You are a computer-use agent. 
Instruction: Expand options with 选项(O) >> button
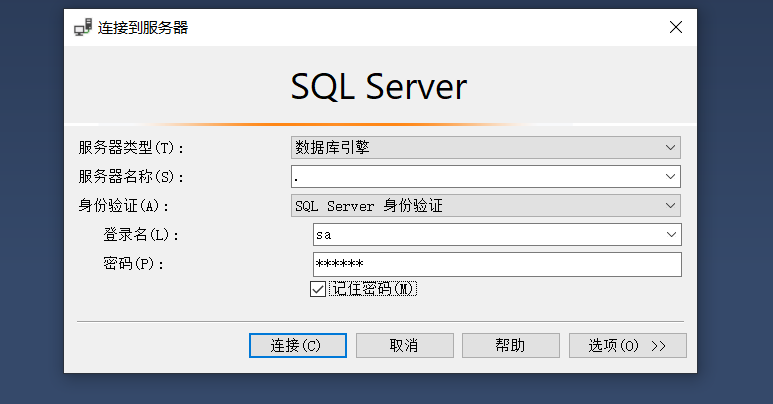click(628, 345)
